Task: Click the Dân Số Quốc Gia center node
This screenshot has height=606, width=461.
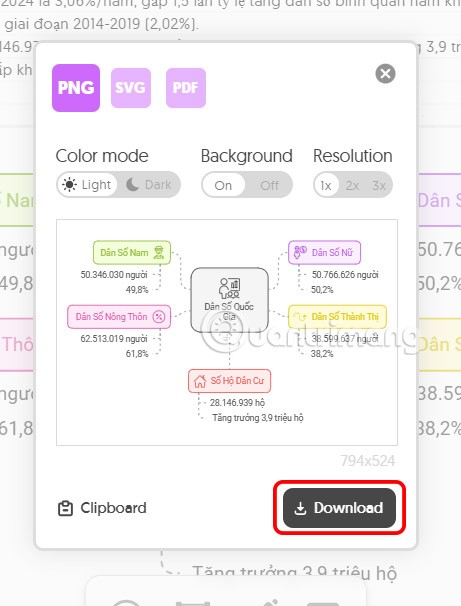Action: click(x=229, y=300)
